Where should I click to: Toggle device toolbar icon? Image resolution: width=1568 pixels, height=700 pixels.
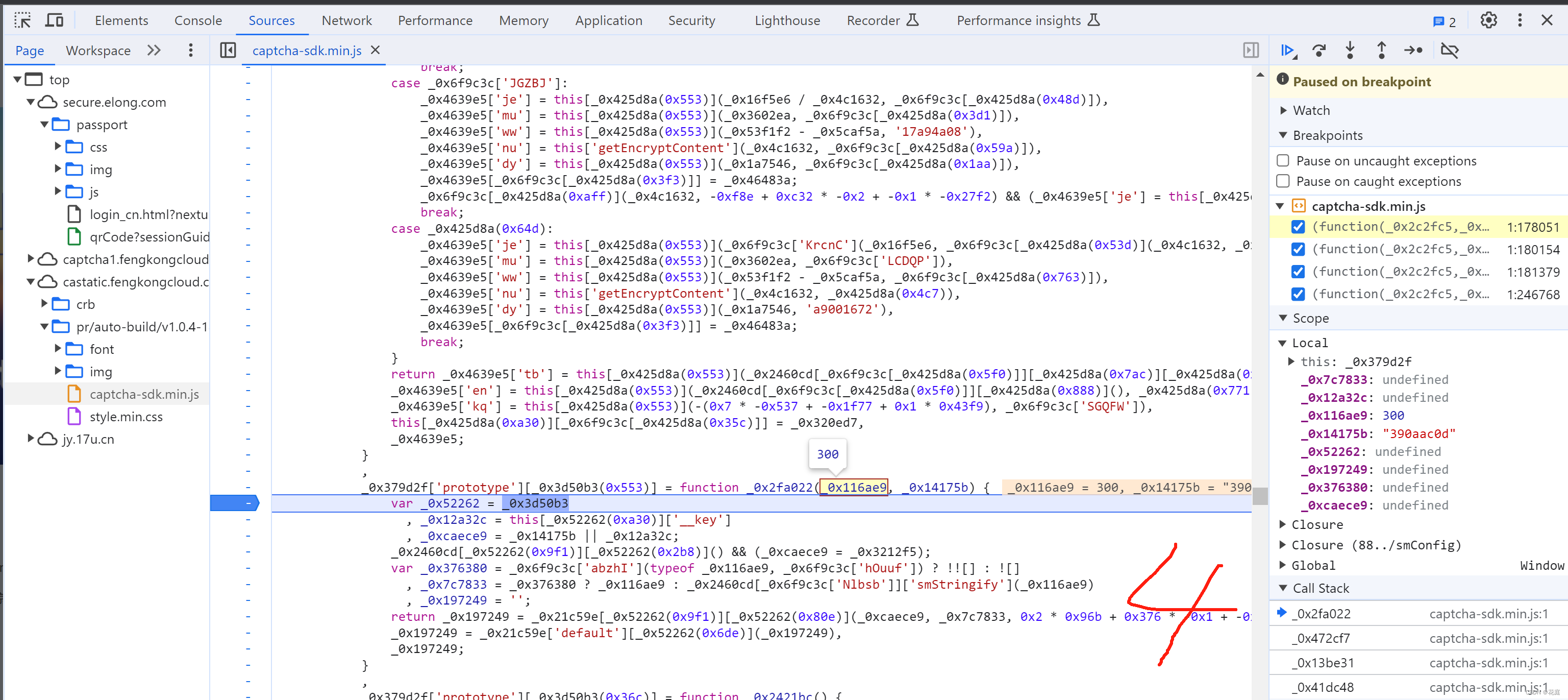[x=54, y=20]
